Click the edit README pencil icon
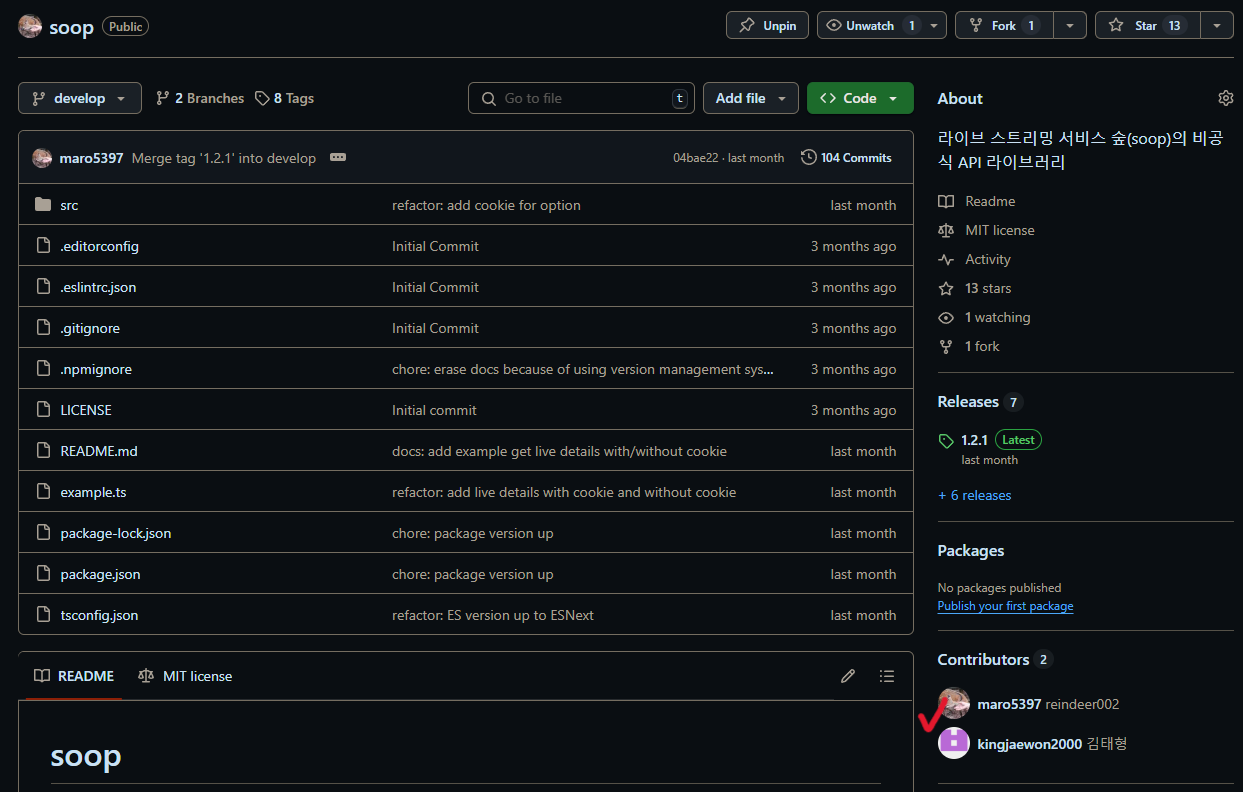 click(x=848, y=676)
